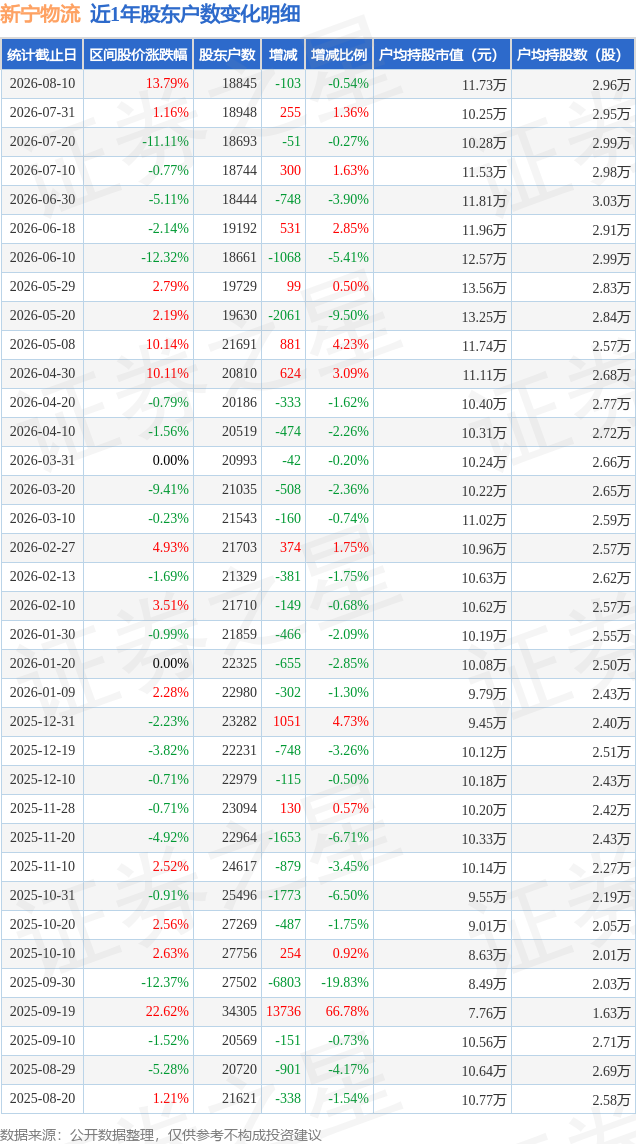Click the 66.78% change ratio cell
This screenshot has width=636, height=1144.
point(345,1011)
